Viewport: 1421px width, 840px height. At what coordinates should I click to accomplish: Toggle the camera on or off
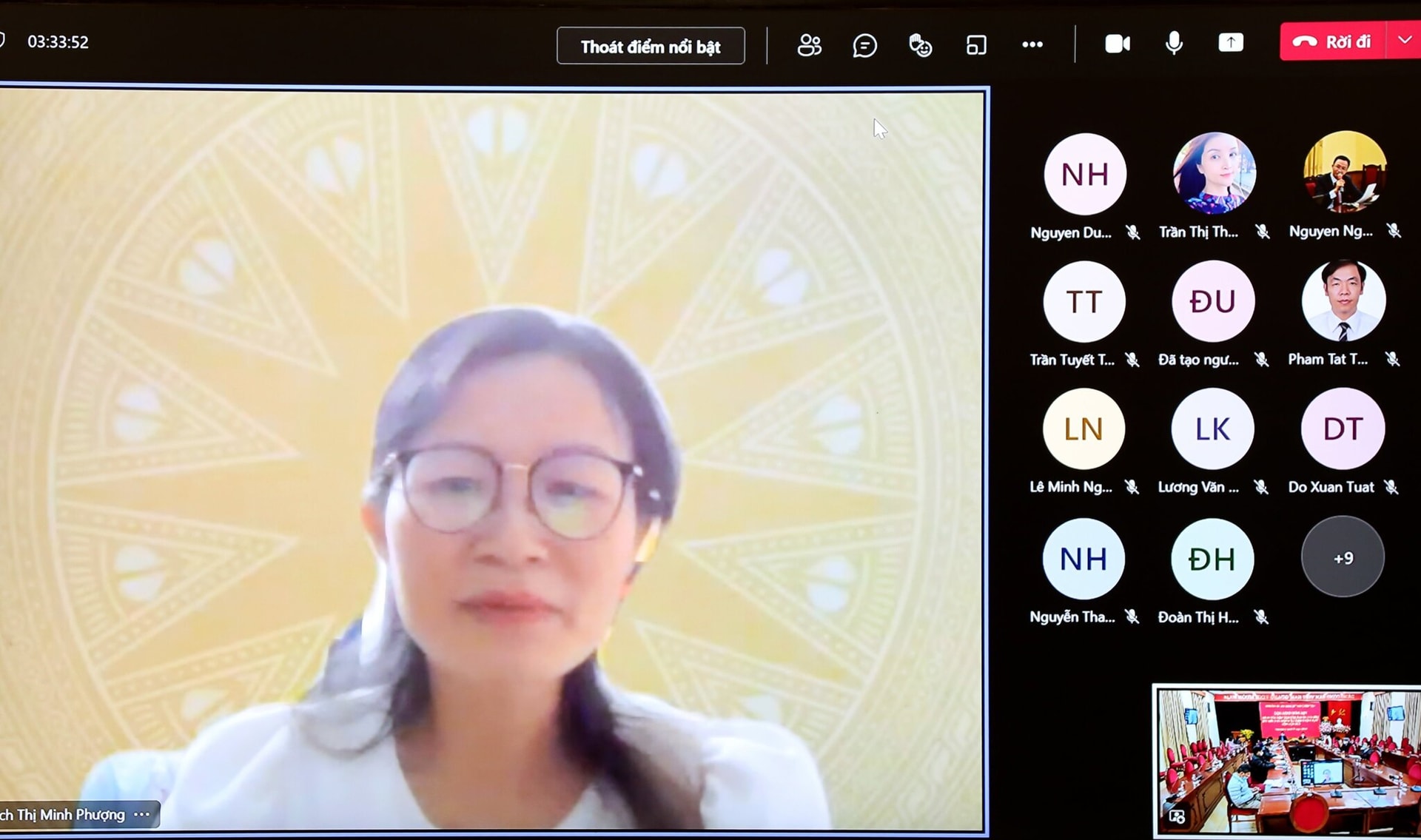1118,44
